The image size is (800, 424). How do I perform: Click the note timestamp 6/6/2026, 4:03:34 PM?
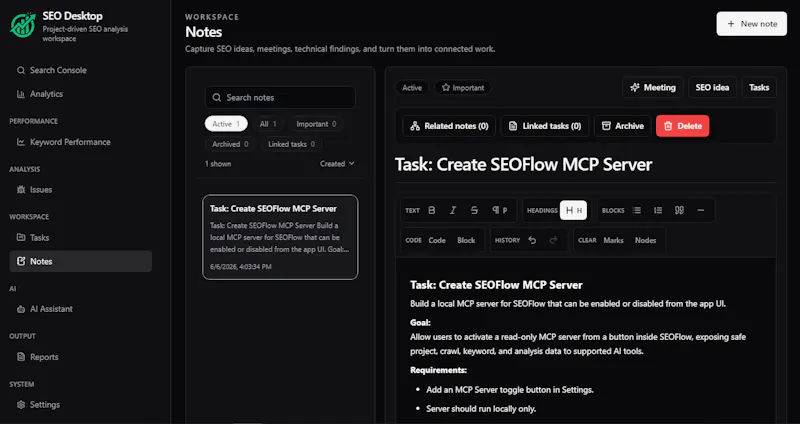tap(240, 267)
